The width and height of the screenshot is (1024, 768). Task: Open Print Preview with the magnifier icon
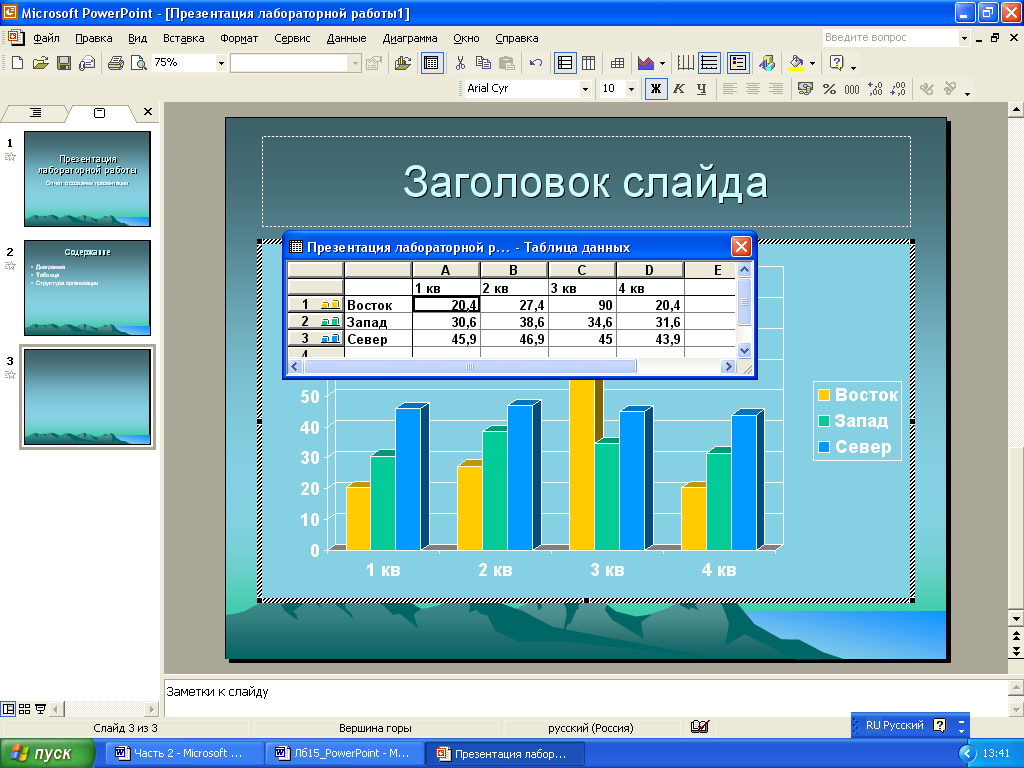(x=138, y=63)
